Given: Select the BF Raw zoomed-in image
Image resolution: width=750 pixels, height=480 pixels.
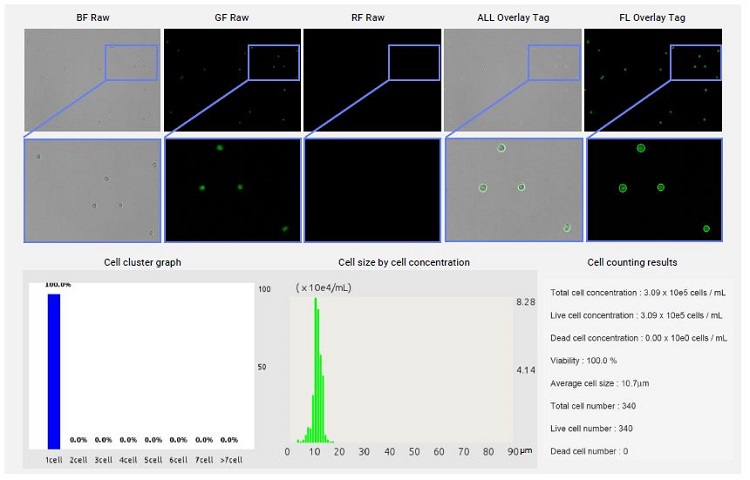Looking at the screenshot, I should 92,190.
